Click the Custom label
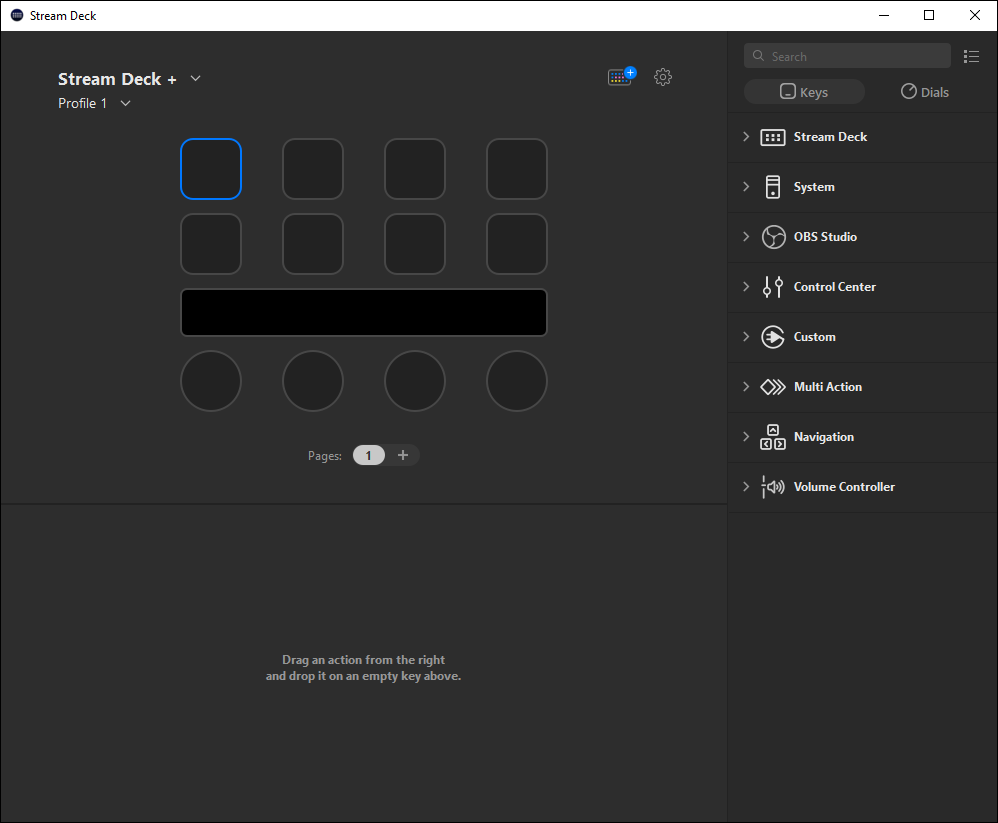 (x=815, y=337)
